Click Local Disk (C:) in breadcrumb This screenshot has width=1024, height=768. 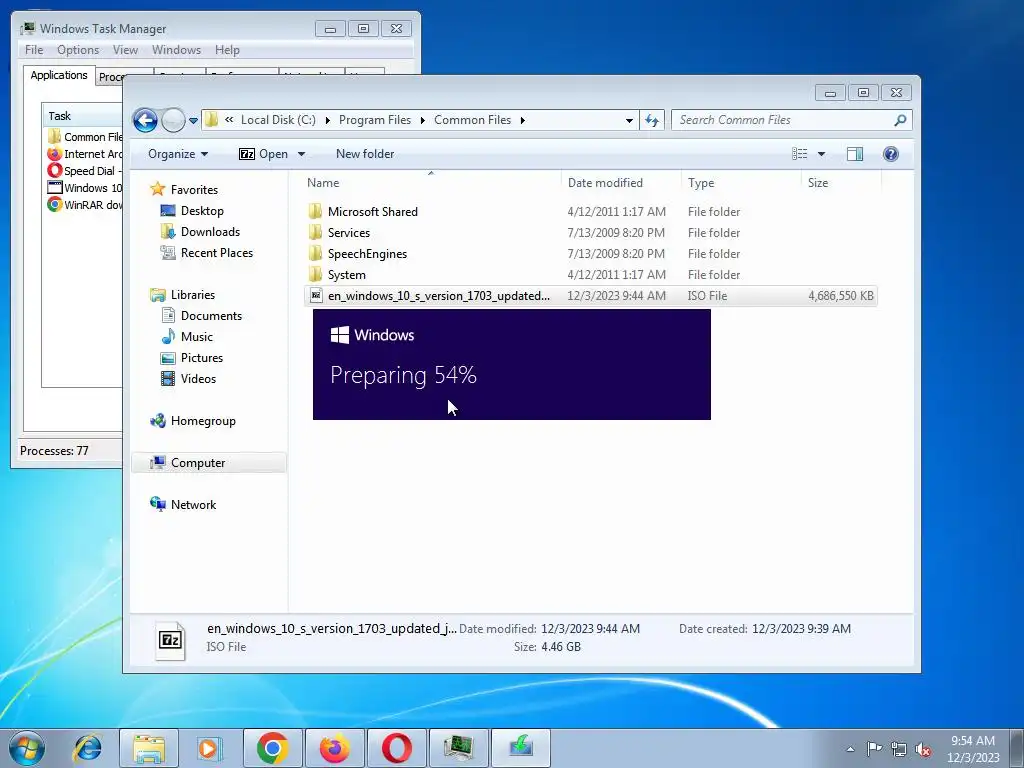tap(278, 120)
